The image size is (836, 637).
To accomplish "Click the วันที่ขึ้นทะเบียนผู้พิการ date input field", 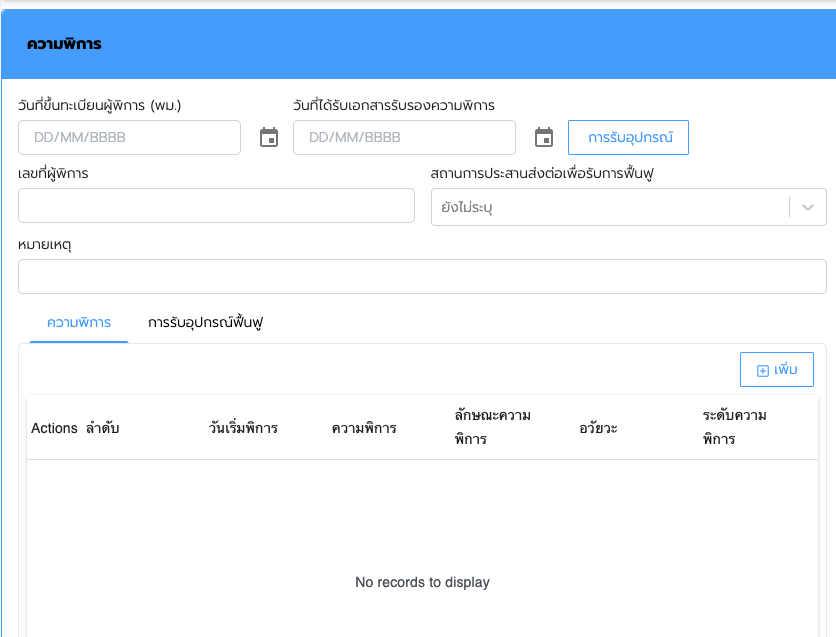I will tap(129, 137).
